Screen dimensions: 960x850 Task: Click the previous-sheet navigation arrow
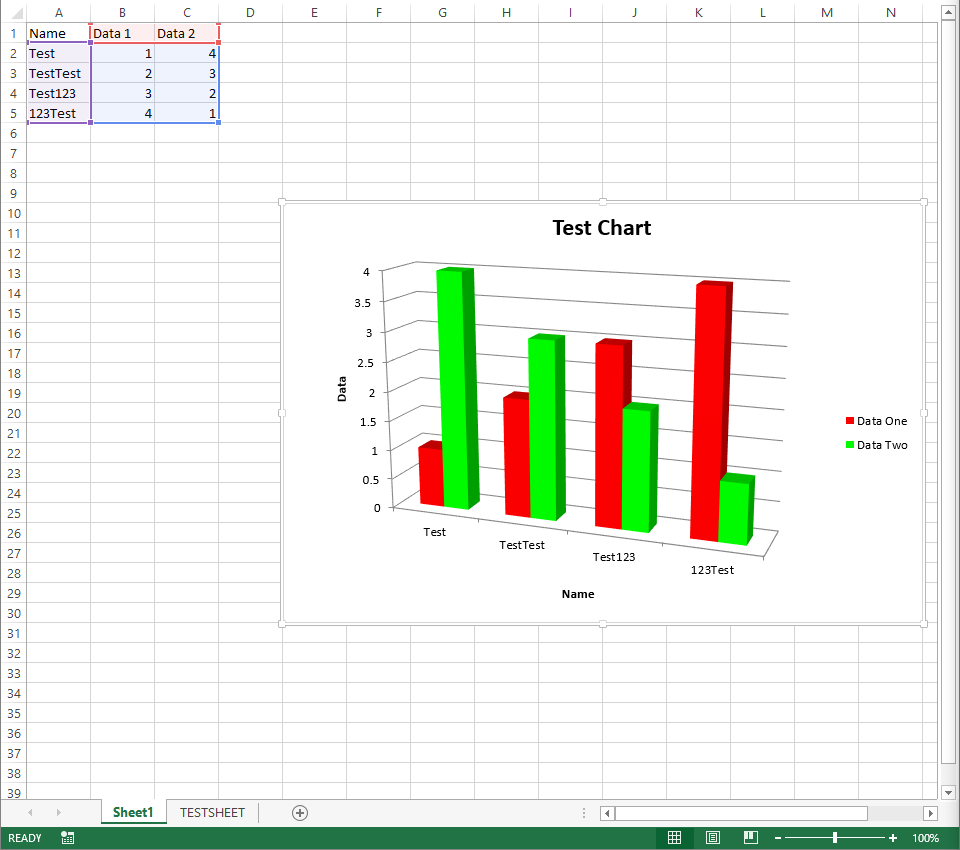(x=29, y=813)
